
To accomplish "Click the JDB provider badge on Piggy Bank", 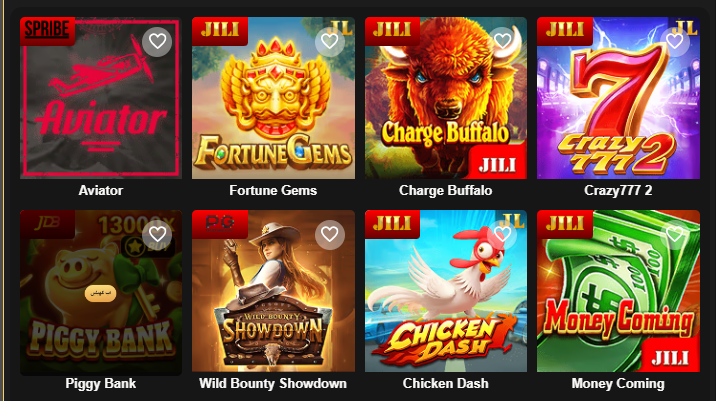I will 47,224.
